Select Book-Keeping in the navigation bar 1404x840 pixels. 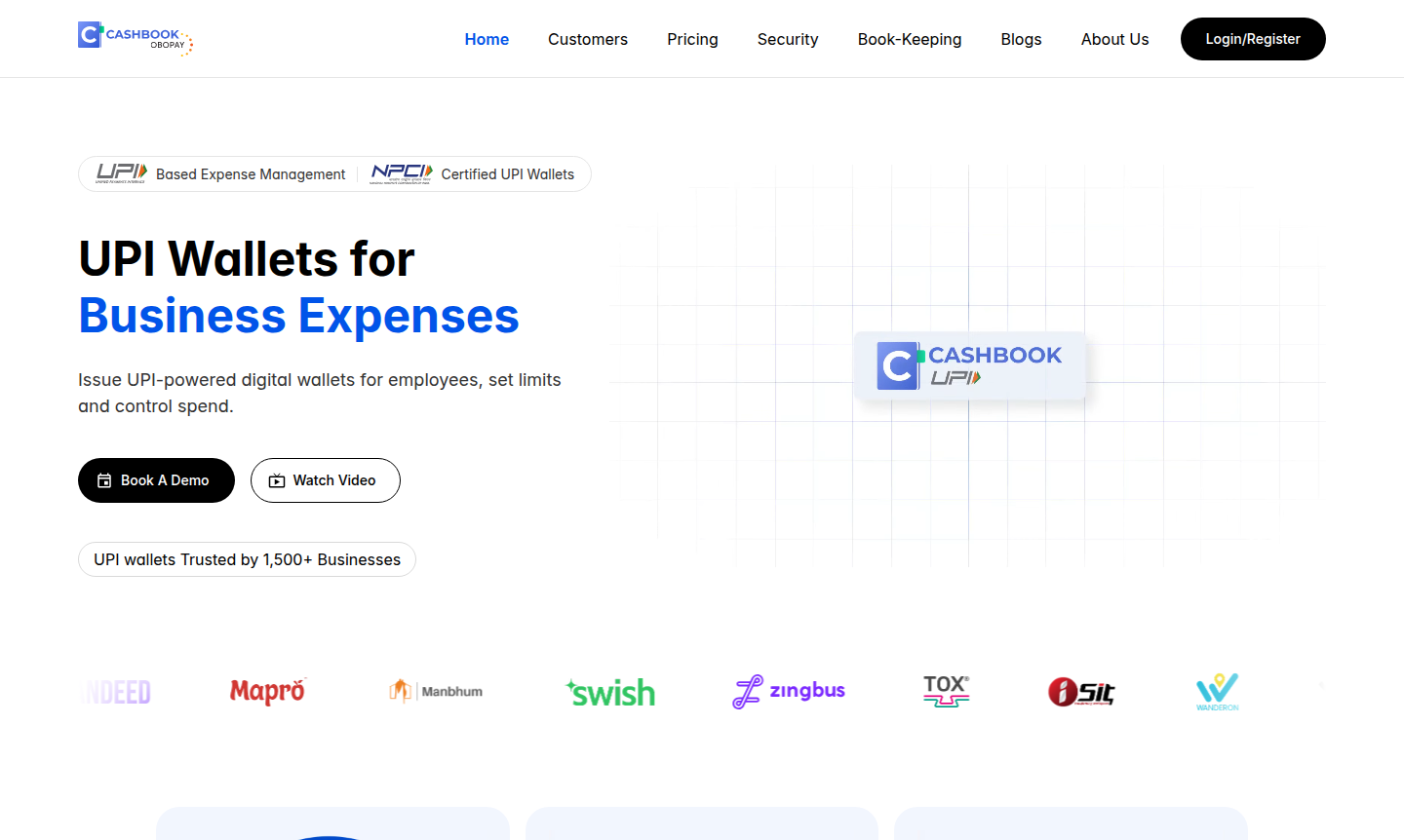coord(910,39)
